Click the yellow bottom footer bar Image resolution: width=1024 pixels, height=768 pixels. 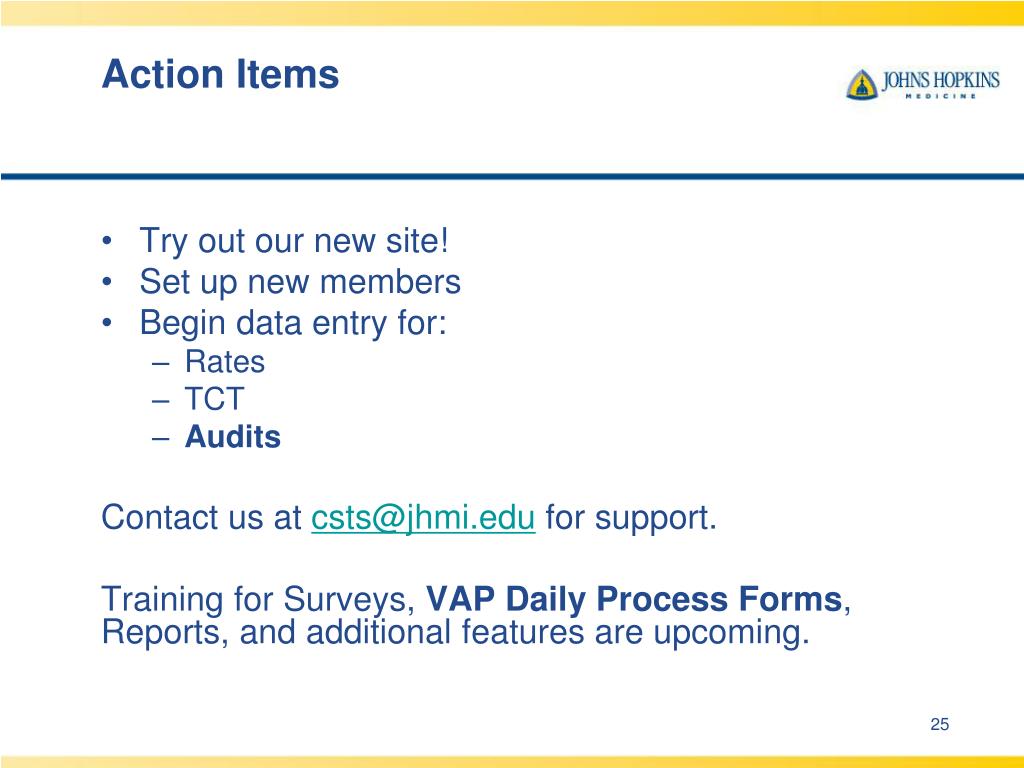(512, 761)
